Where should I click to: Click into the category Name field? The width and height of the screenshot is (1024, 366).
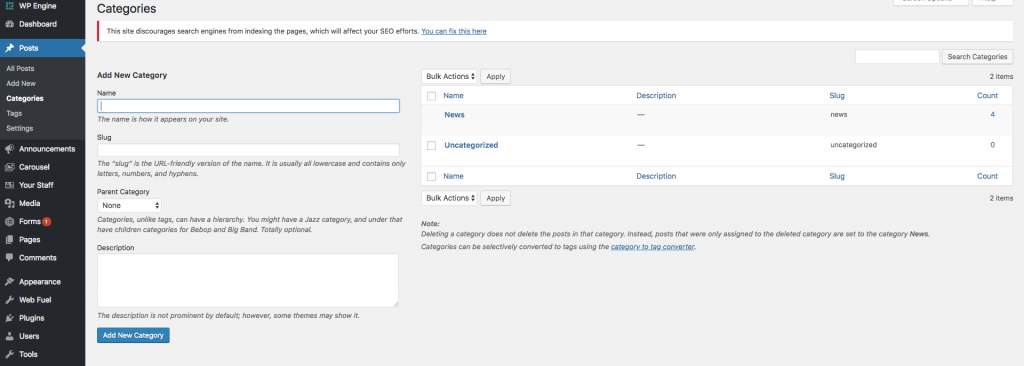pos(248,106)
